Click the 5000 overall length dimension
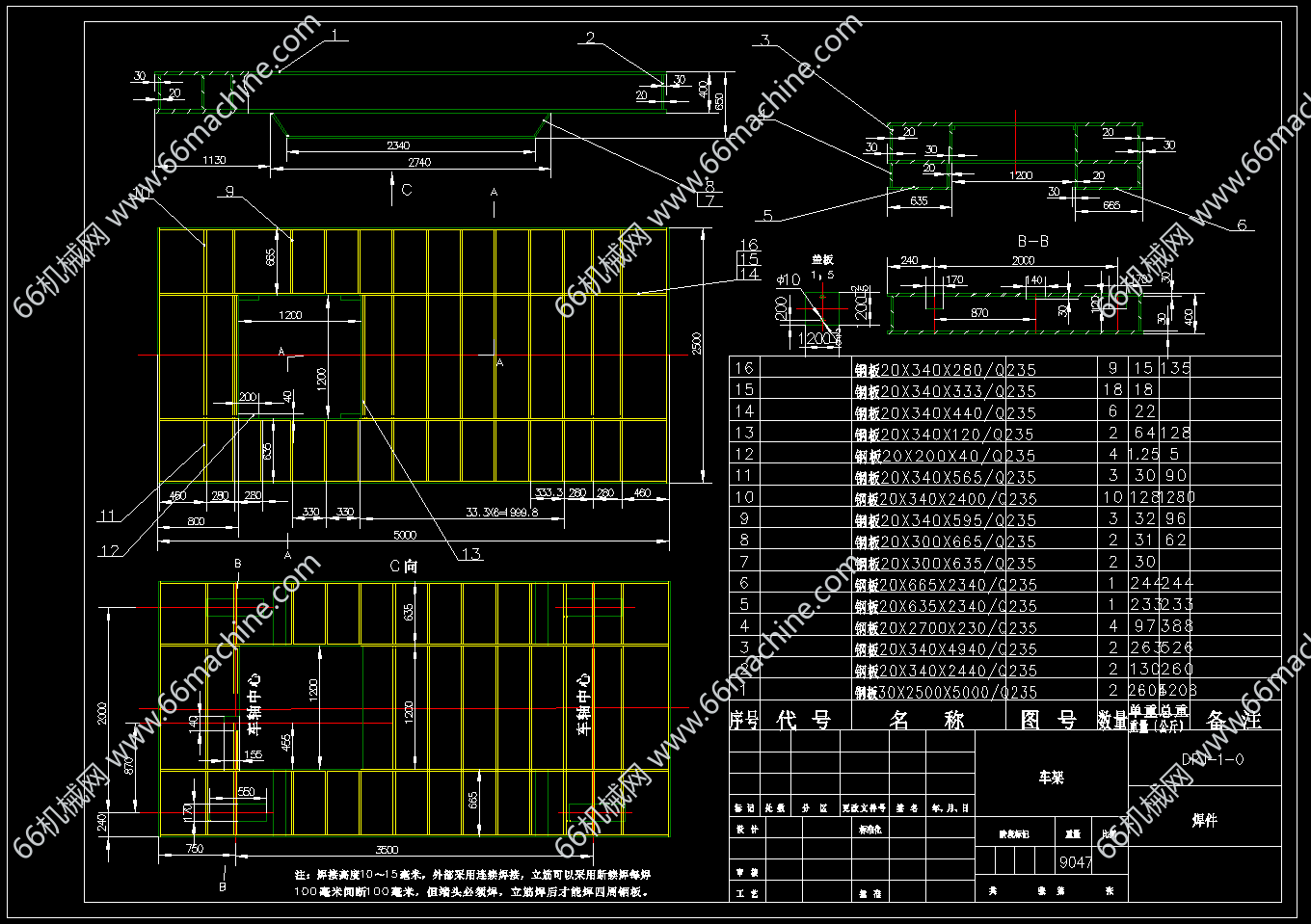This screenshot has height=924, width=1311. (x=405, y=535)
